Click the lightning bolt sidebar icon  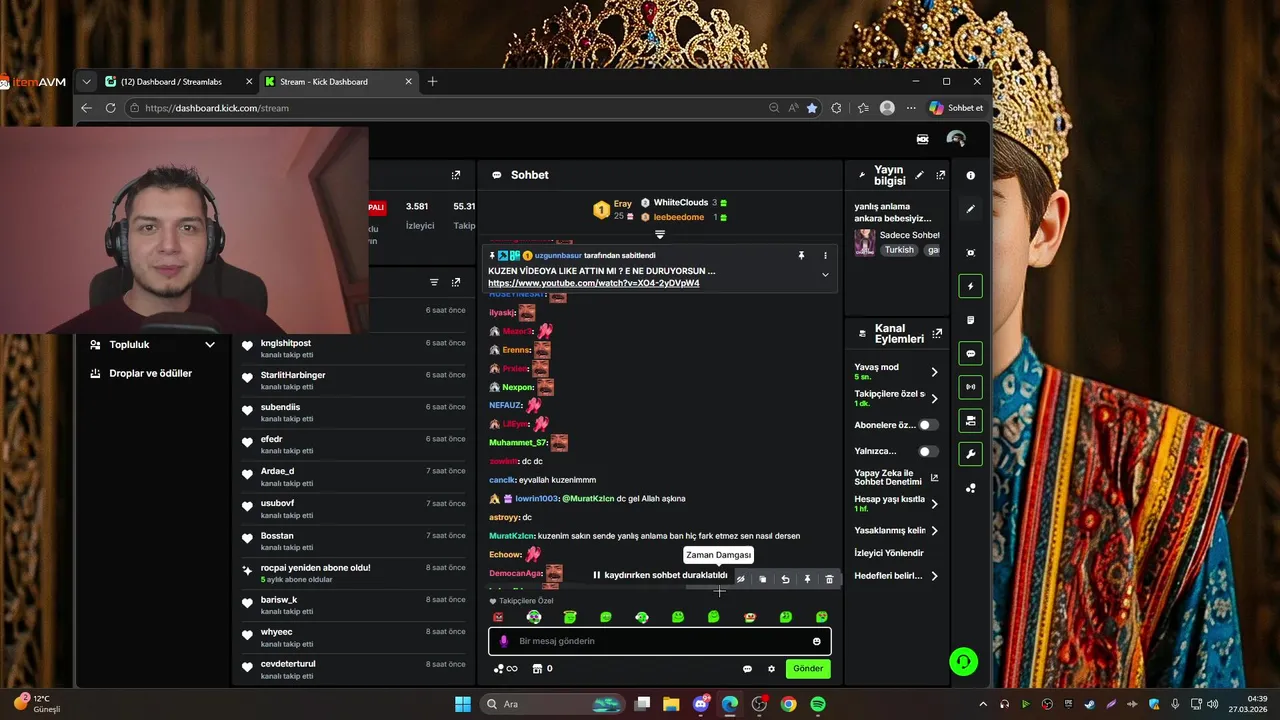[x=970, y=286]
